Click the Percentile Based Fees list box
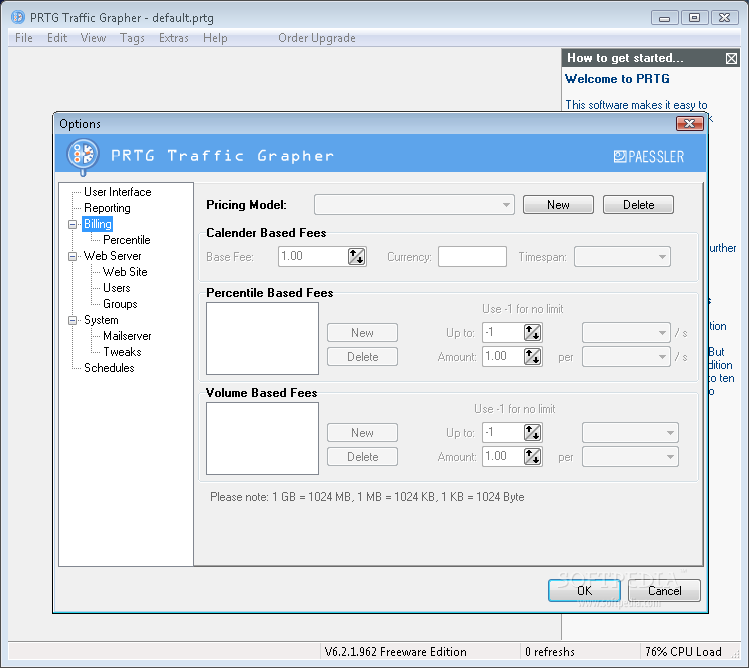This screenshot has height=668, width=749. [x=262, y=338]
